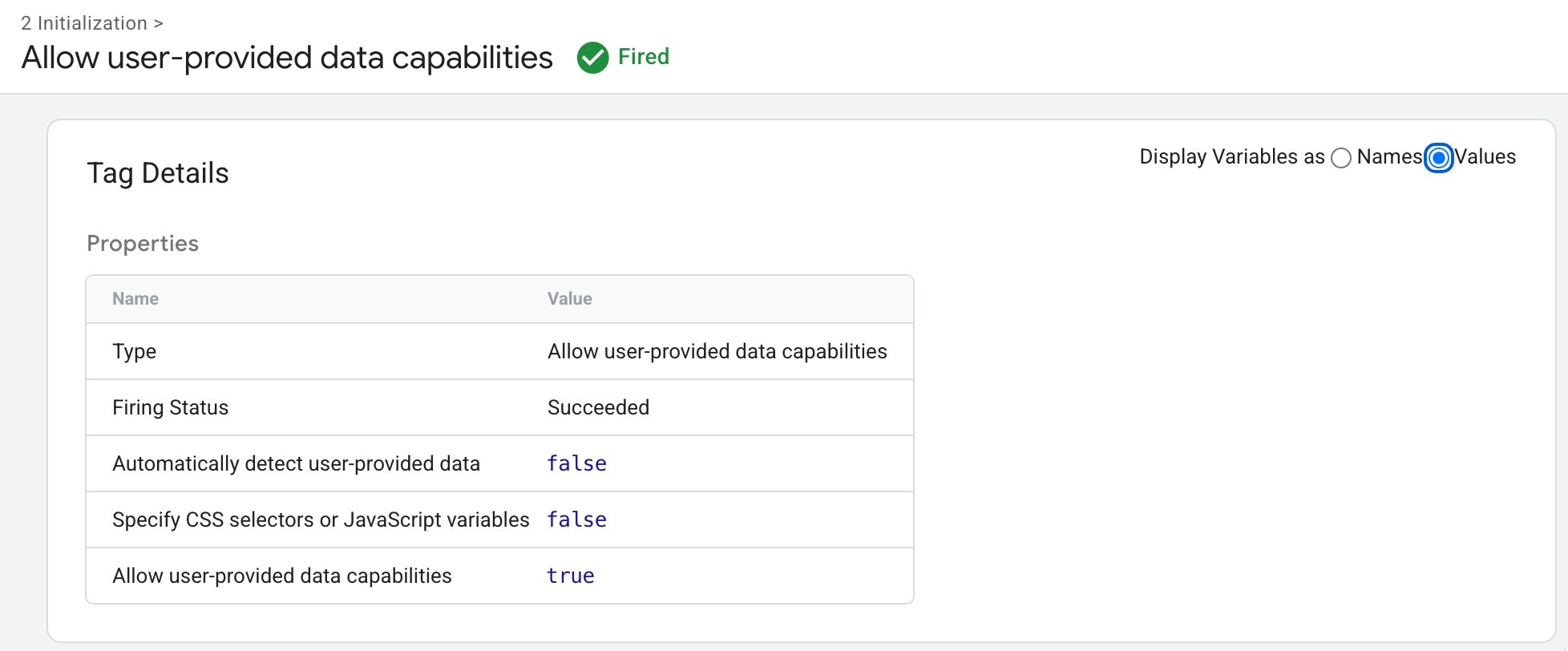
Task: Click the 'Name' column header
Action: (x=135, y=299)
